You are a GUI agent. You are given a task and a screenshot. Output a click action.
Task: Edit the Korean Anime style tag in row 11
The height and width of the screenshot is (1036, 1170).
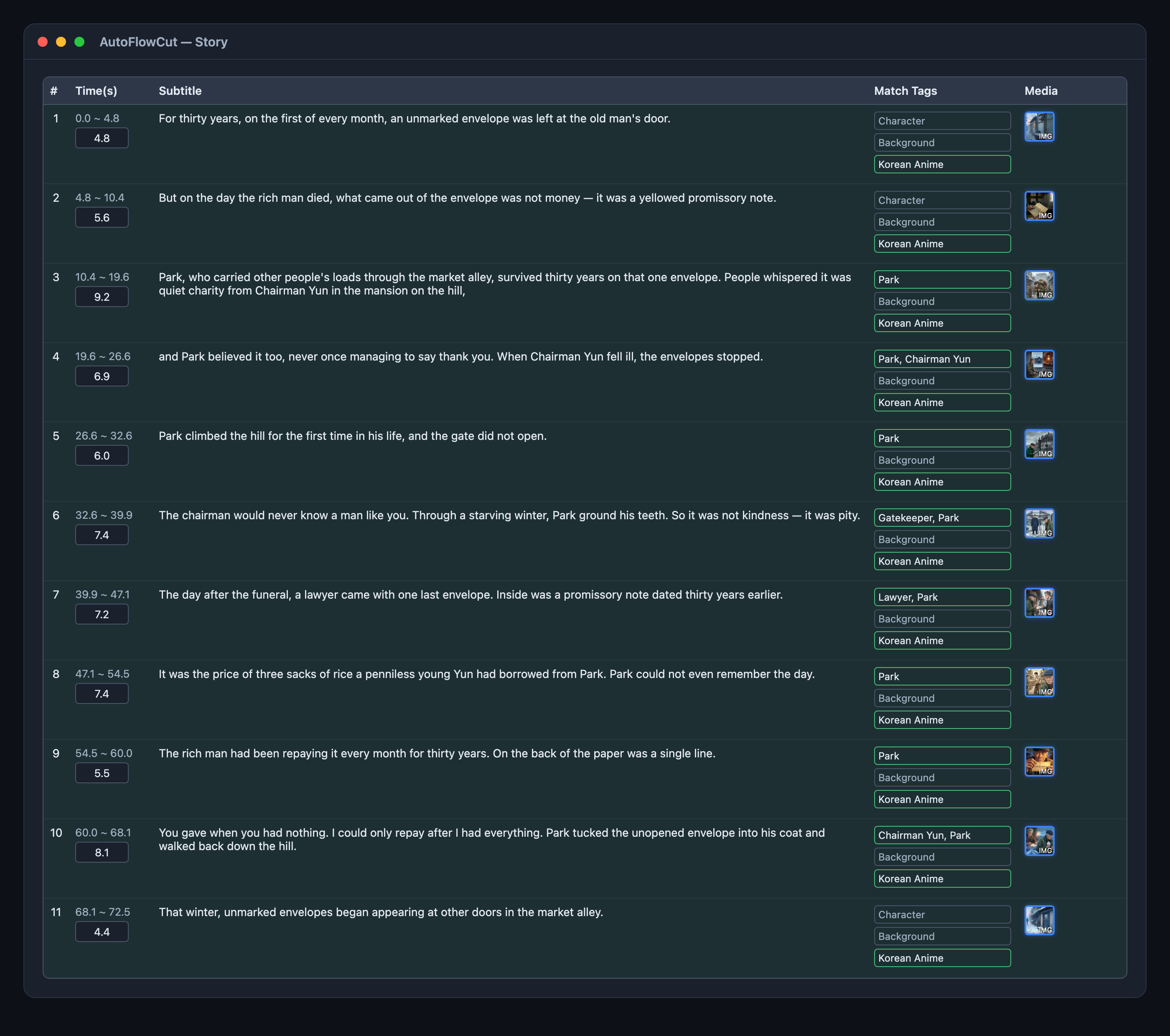point(942,958)
